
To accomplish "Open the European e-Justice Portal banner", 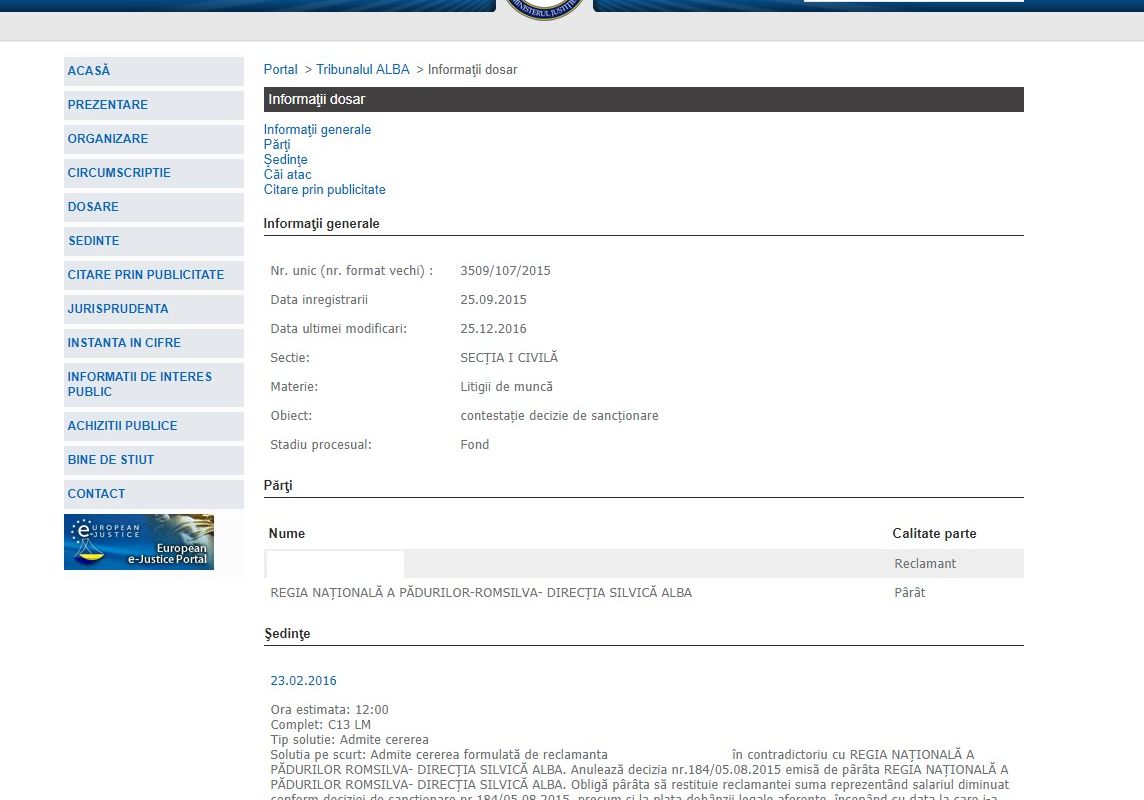I will pos(139,542).
